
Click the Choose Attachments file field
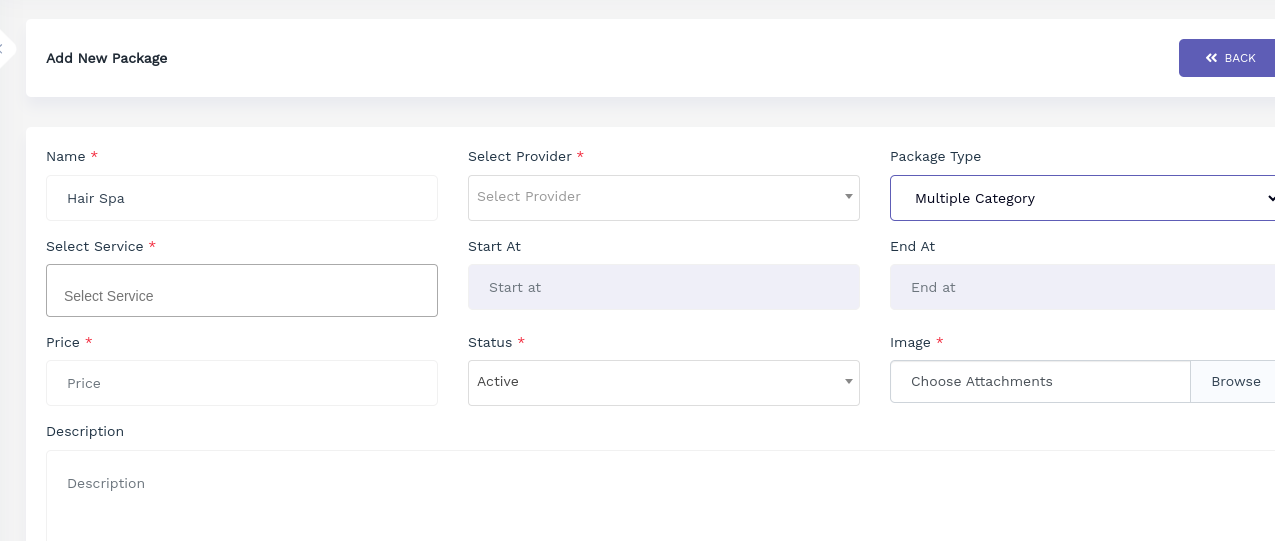coord(1040,382)
